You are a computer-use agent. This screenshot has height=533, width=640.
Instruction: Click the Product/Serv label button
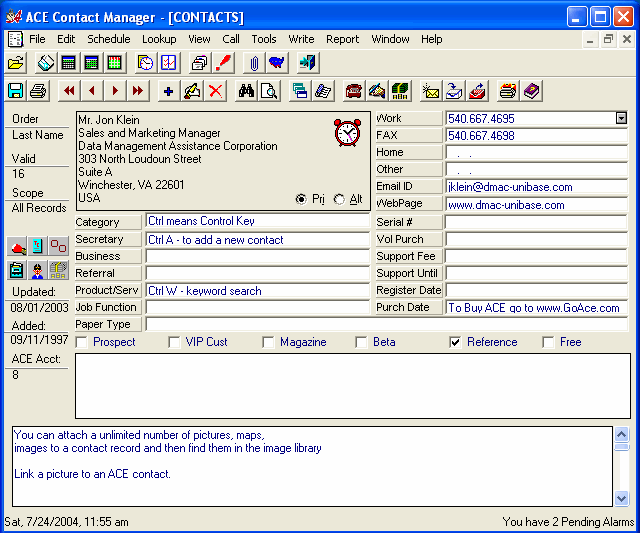click(x=108, y=290)
